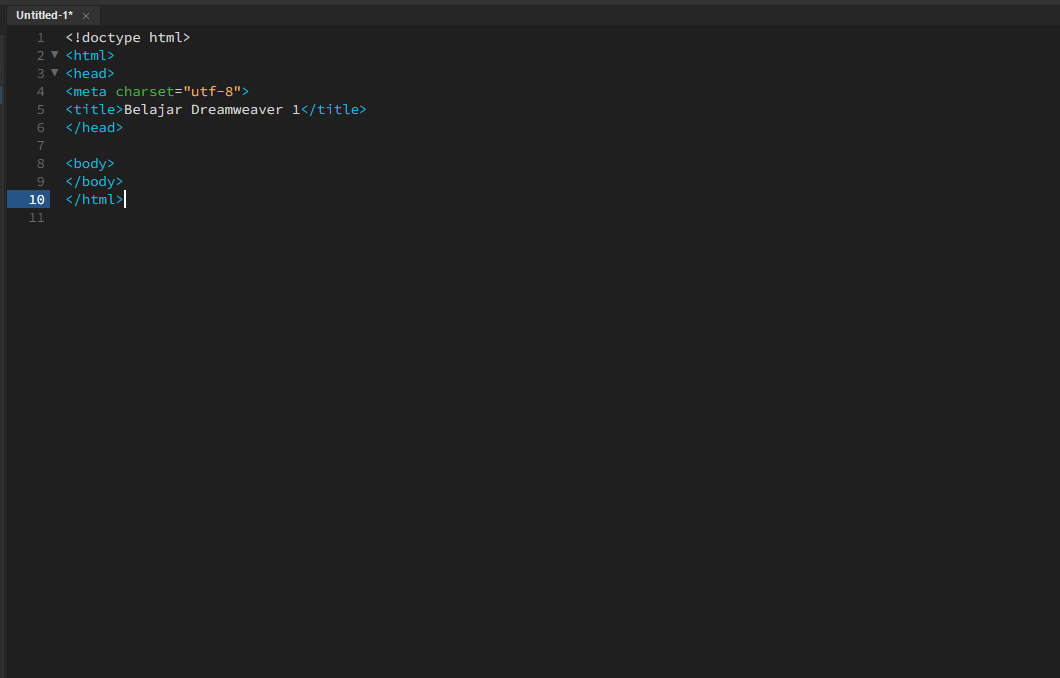Click the text Belajar Dreamweaver 1
This screenshot has height=678, width=1060.
pos(212,110)
